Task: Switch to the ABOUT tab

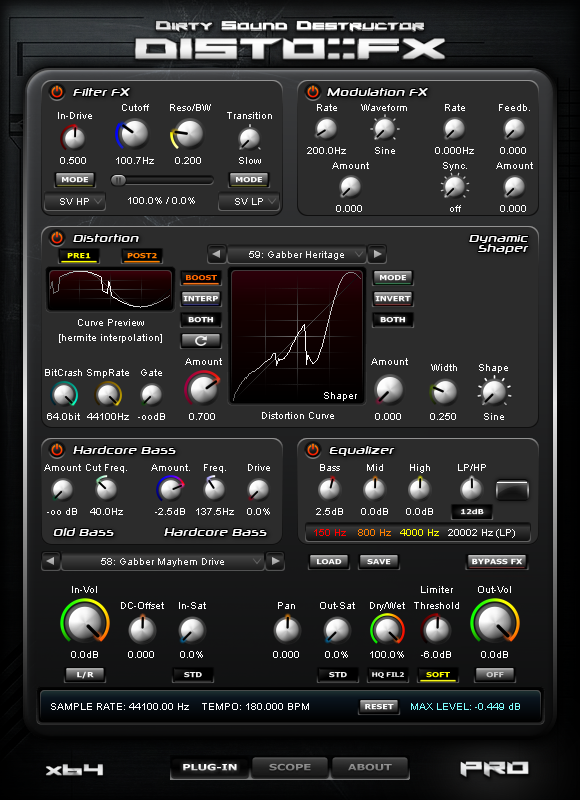Action: [x=369, y=767]
